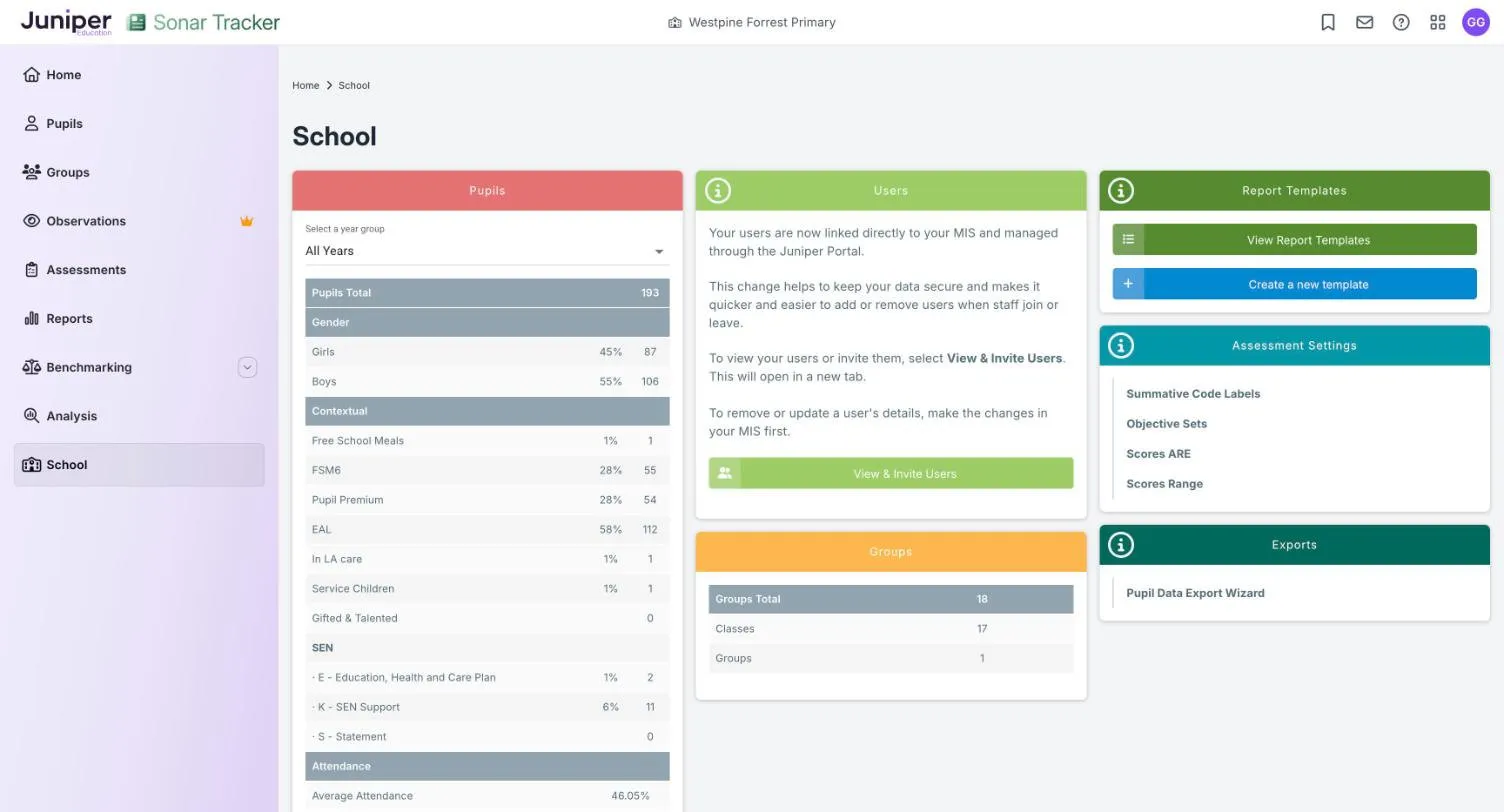This screenshot has width=1504, height=812.
Task: Open Pupil Data Export Wizard link
Action: [1195, 593]
